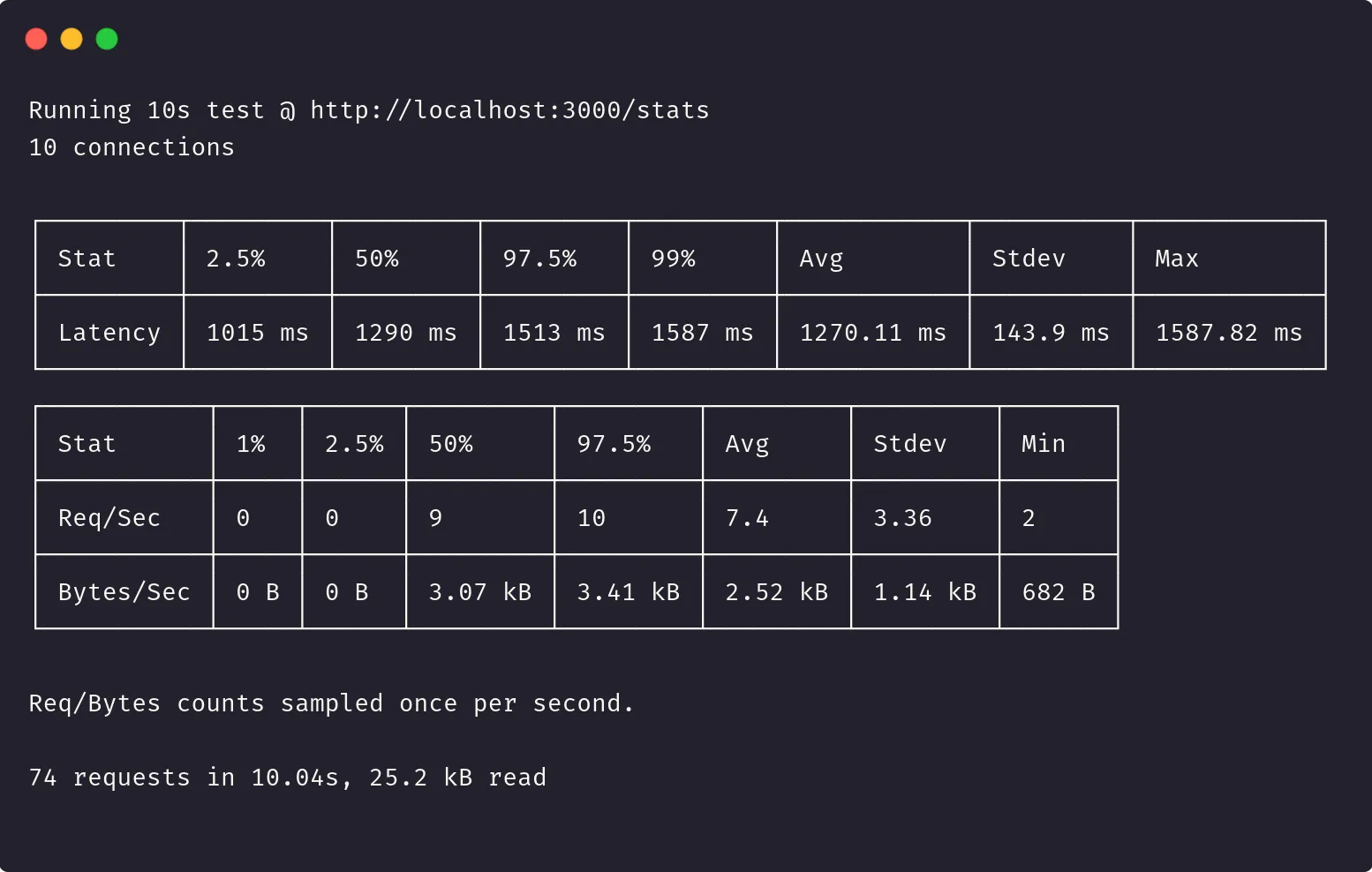
Task: Select the 143.9 ms Stdev cell
Action: [x=1050, y=333]
